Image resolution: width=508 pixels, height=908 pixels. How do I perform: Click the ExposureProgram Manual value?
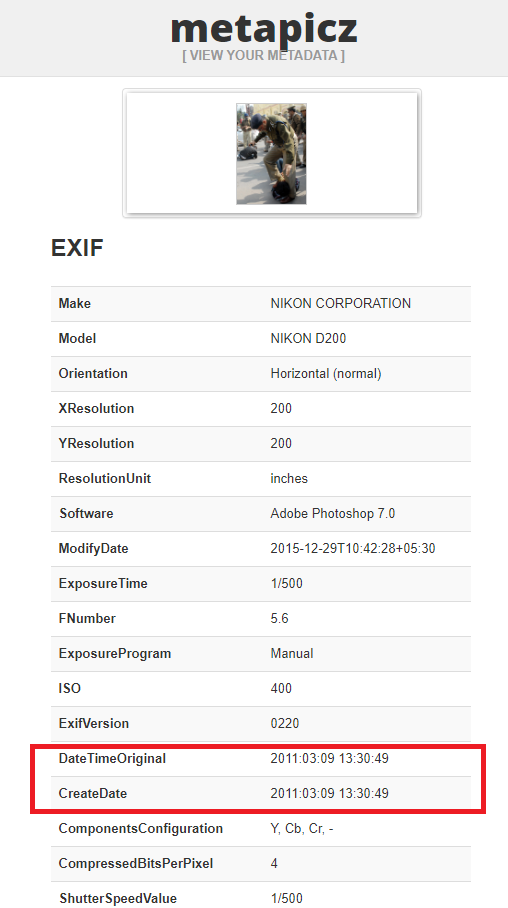coord(292,653)
